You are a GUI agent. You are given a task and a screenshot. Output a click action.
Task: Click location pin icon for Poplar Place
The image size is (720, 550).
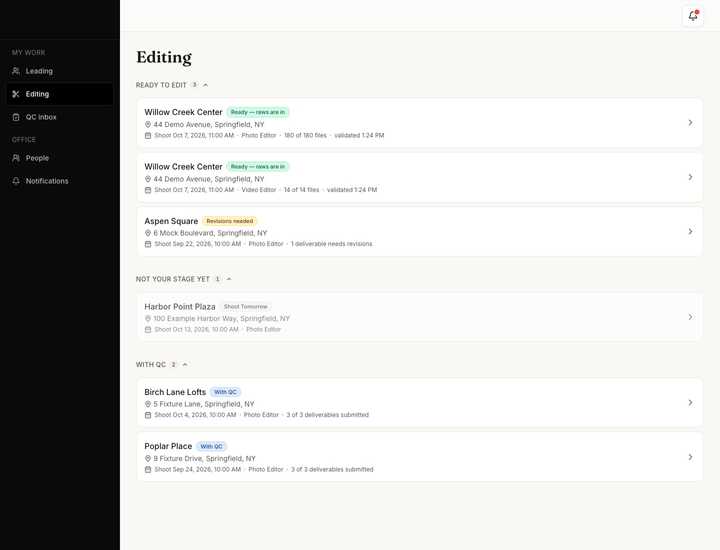[x=148, y=459]
